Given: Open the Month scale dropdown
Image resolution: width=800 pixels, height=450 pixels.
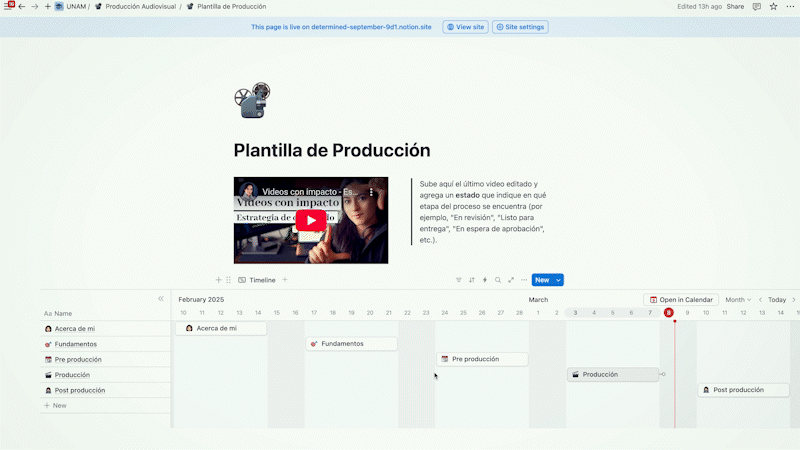Looking at the screenshot, I should pyautogui.click(x=737, y=299).
